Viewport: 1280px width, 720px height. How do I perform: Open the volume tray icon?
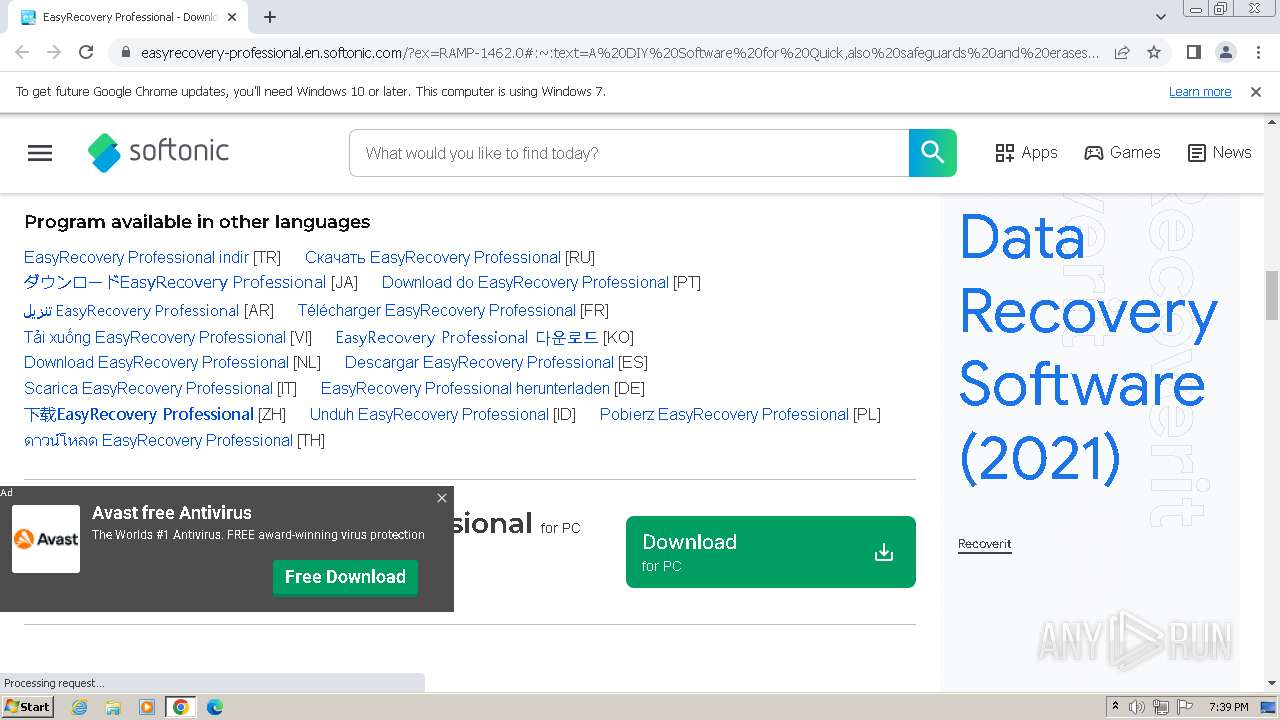(x=1137, y=707)
